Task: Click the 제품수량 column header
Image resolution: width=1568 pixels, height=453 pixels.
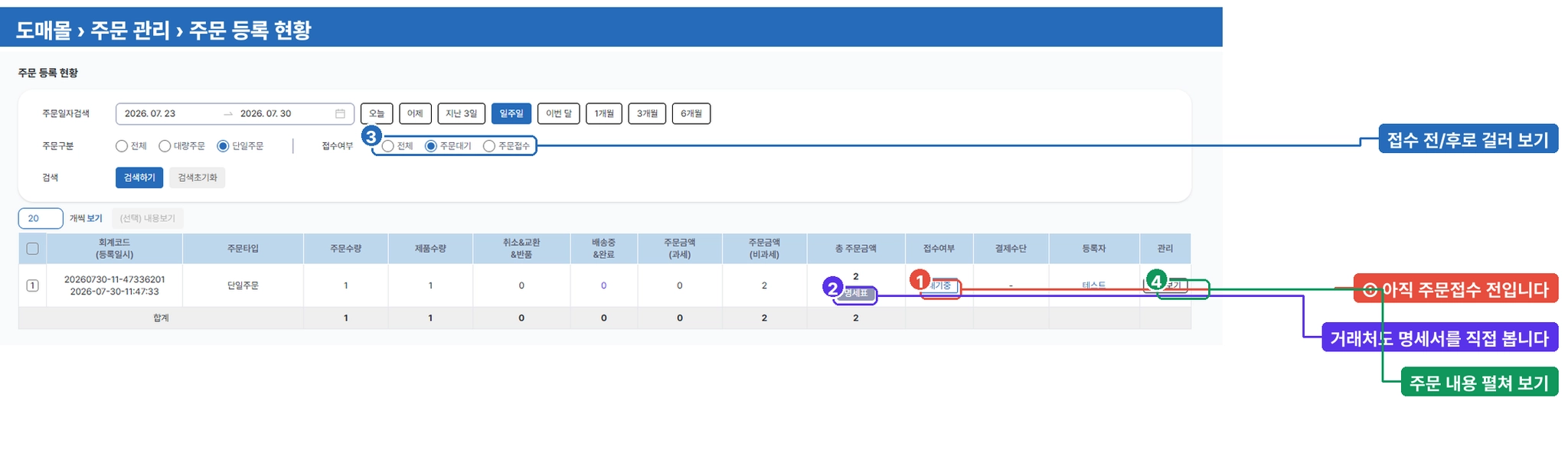Action: (430, 249)
